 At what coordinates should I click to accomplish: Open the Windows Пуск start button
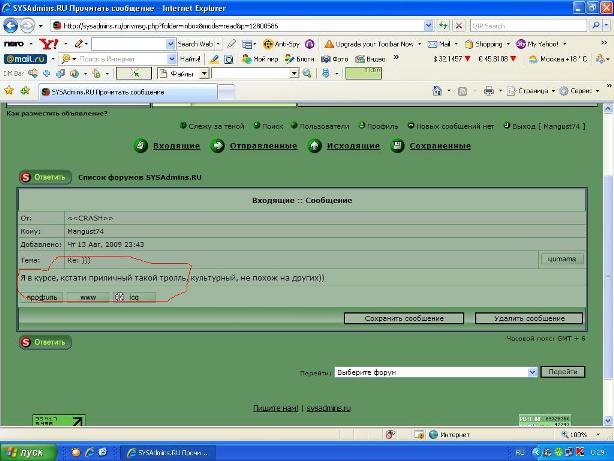click(28, 452)
